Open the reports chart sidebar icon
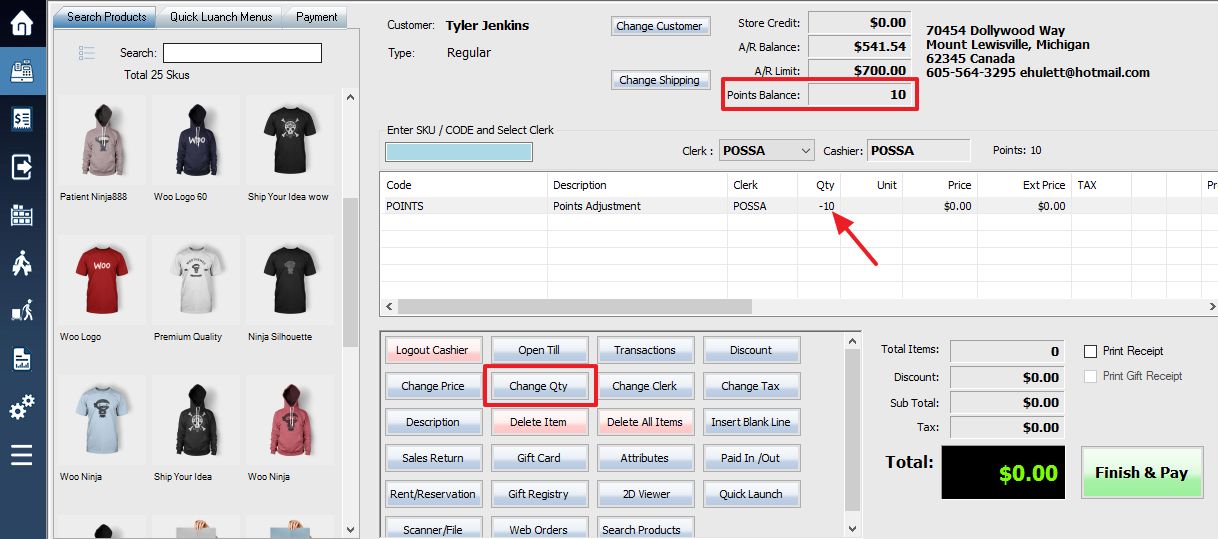The width and height of the screenshot is (1218, 539). click(x=22, y=359)
